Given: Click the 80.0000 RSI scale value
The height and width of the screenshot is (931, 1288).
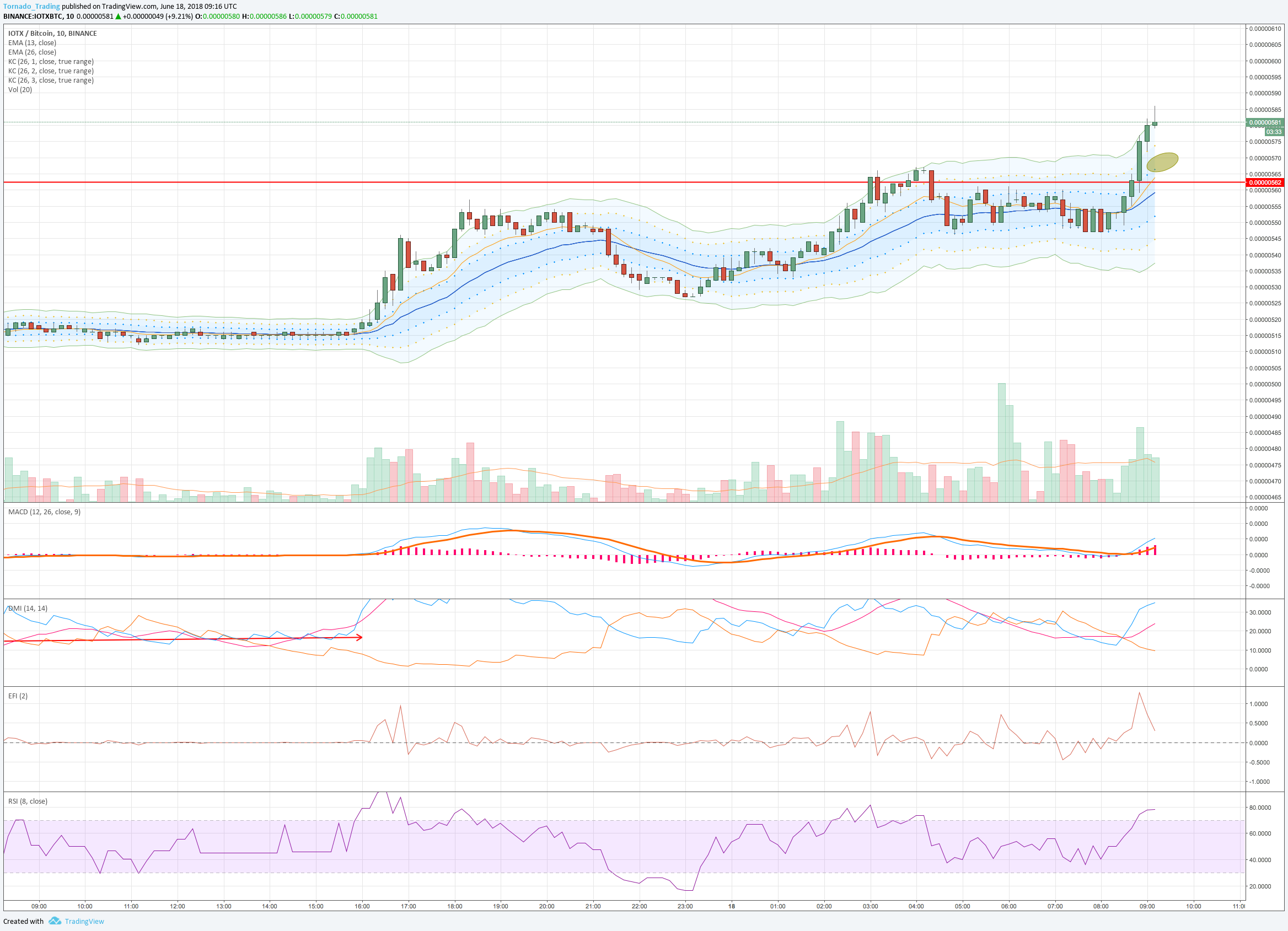Looking at the screenshot, I should point(1260,807).
